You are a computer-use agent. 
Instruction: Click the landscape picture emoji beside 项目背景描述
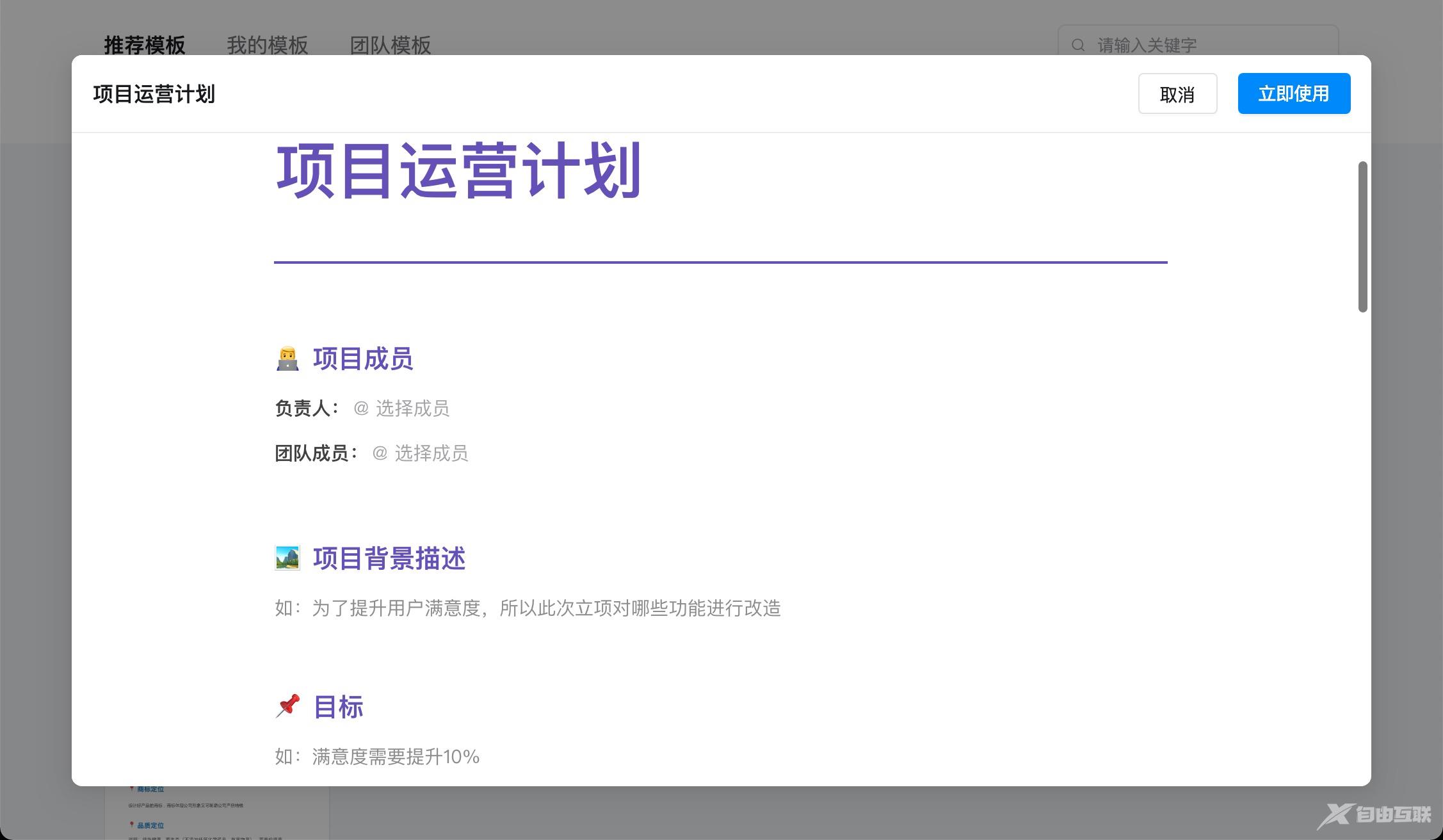(x=287, y=558)
